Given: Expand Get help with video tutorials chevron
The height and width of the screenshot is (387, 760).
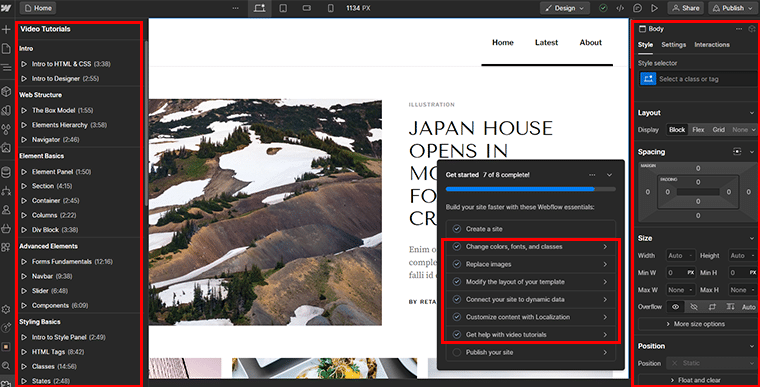Looking at the screenshot, I should click(605, 335).
